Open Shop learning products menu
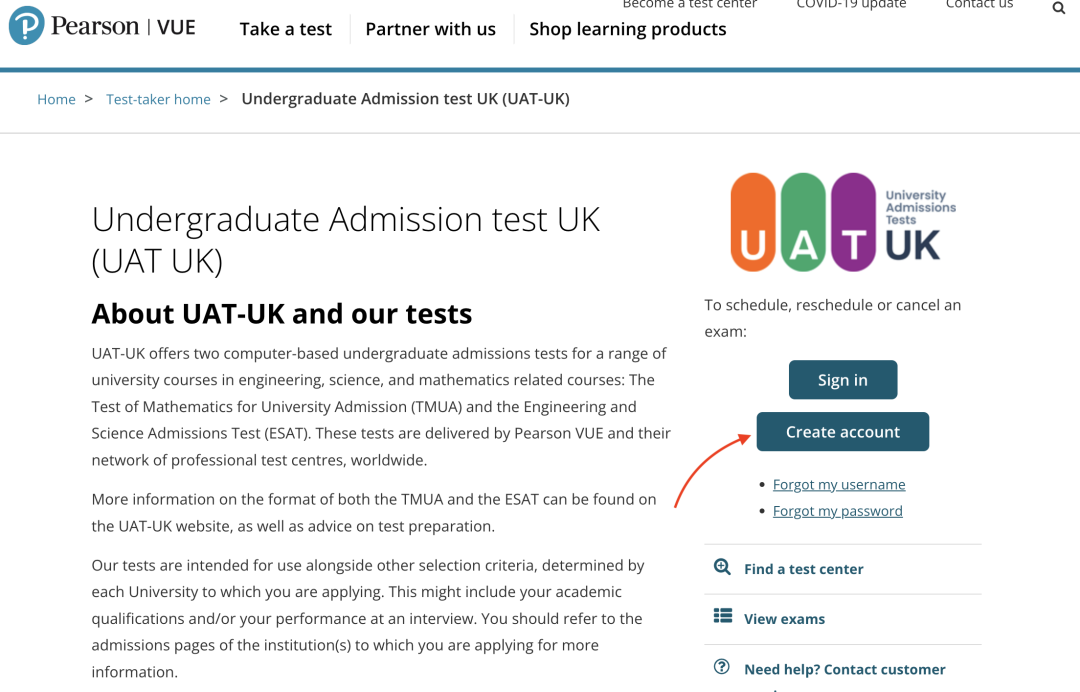This screenshot has height=692, width=1080. click(627, 29)
